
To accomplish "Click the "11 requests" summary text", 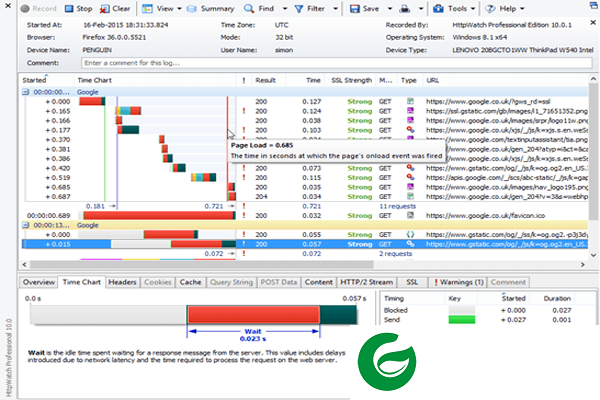I will (x=397, y=206).
